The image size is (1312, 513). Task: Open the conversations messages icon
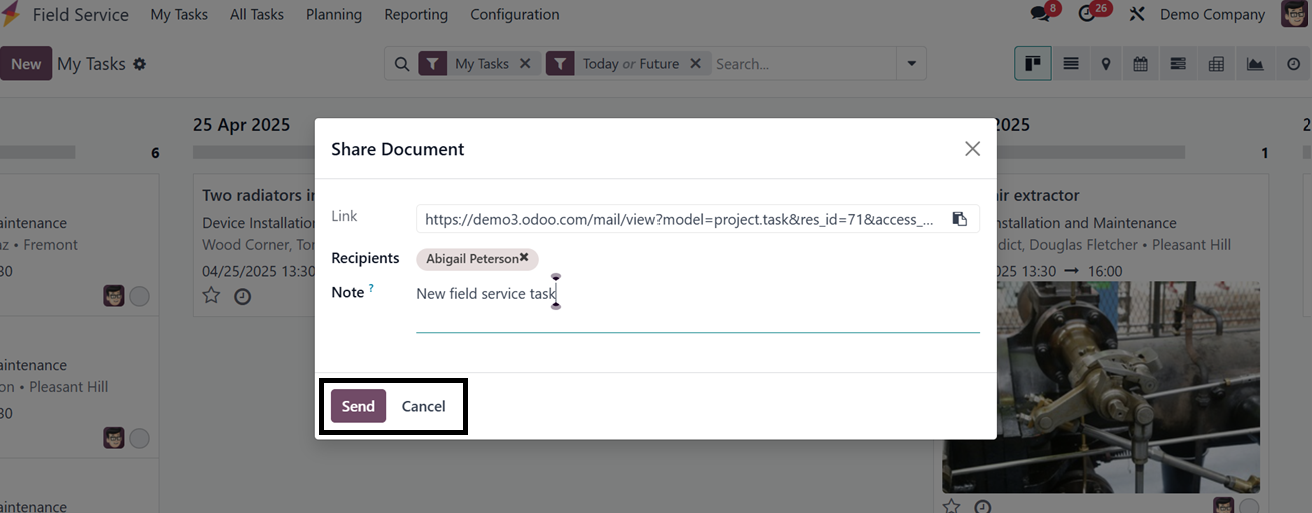coord(1041,14)
